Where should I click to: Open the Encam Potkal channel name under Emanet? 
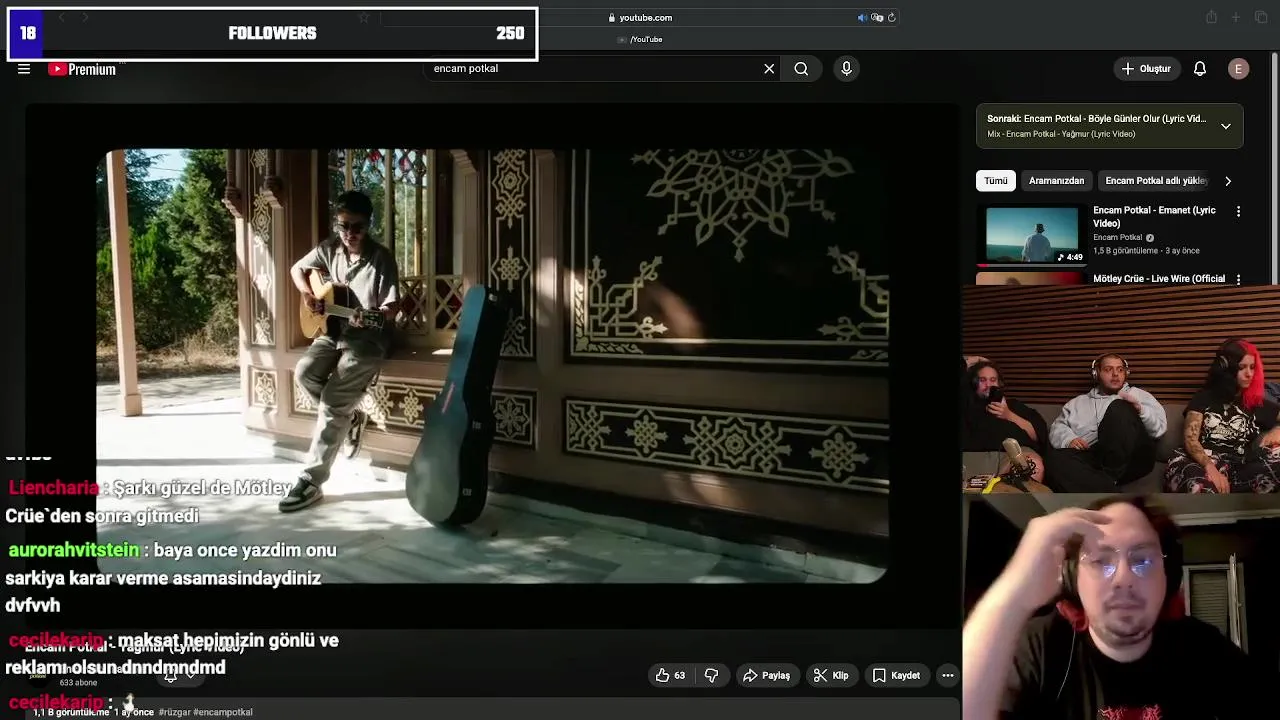[1117, 238]
